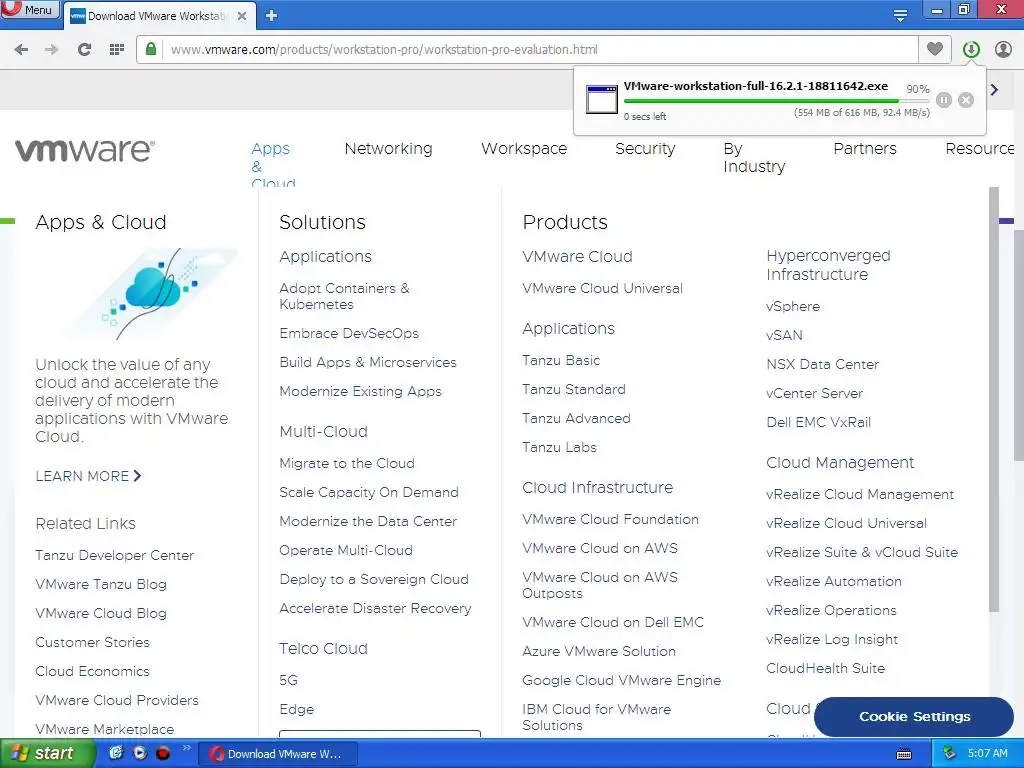Image resolution: width=1024 pixels, height=768 pixels.
Task: Open the 5G Telco Cloud link
Action: pos(288,680)
